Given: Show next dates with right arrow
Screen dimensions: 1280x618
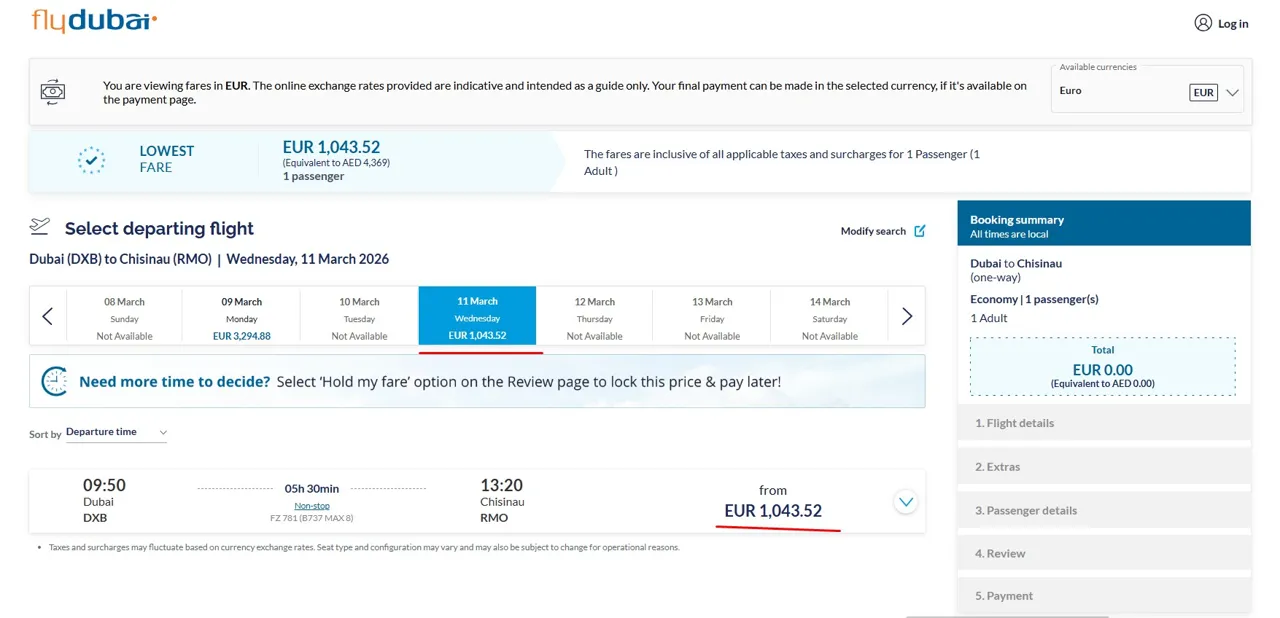Looking at the screenshot, I should [907, 316].
